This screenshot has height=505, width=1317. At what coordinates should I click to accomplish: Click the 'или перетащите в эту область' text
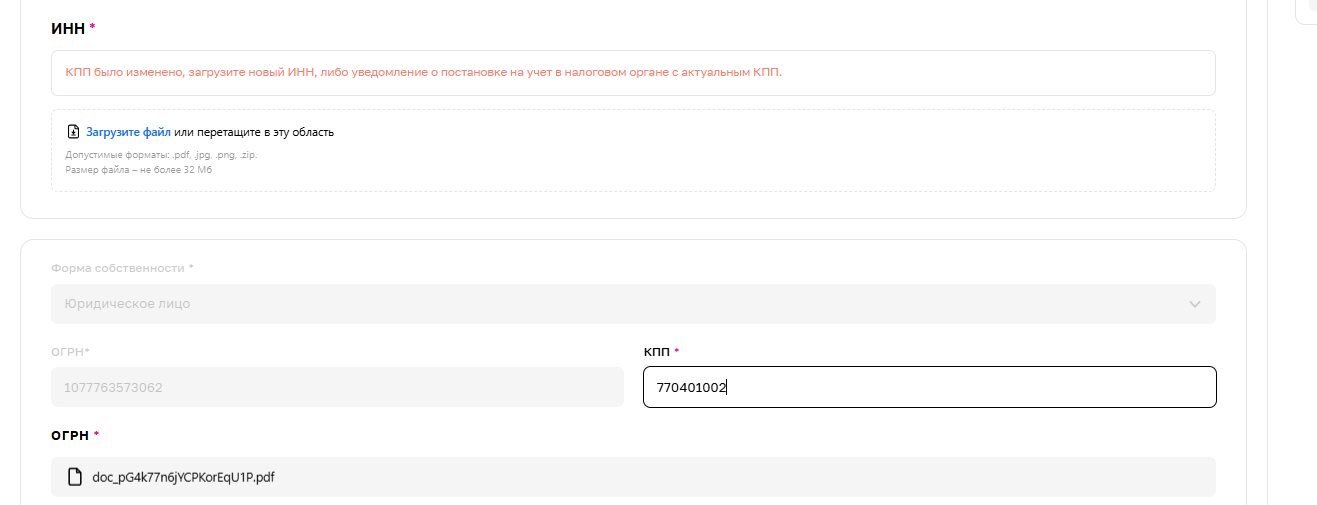254,132
